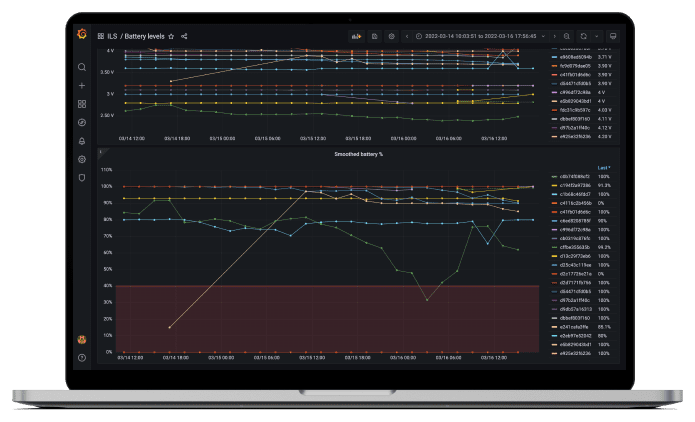
Task: Change the color swatch of the 88.1% series
Action: tap(554, 327)
